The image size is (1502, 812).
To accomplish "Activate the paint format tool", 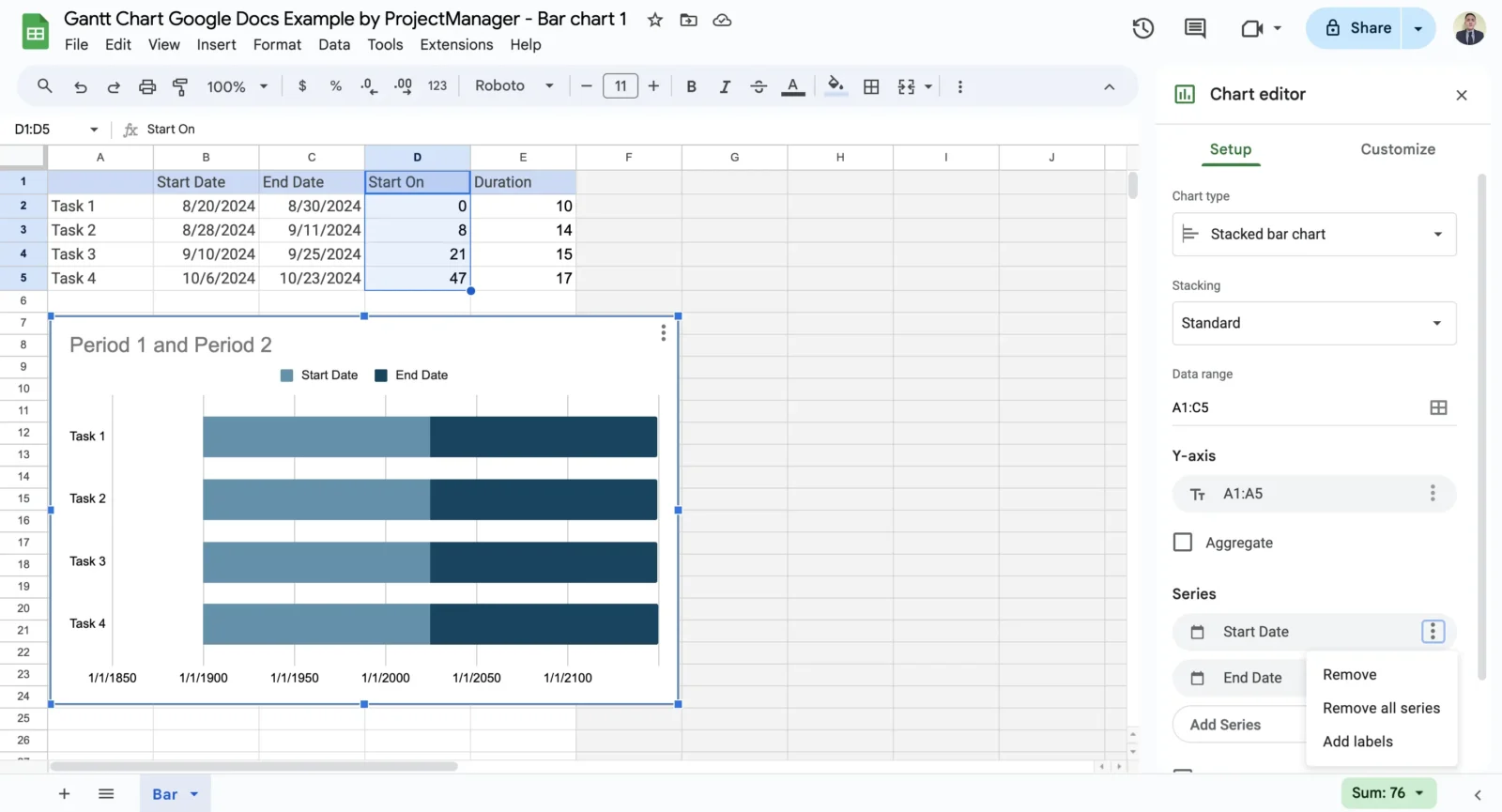I will (x=180, y=86).
